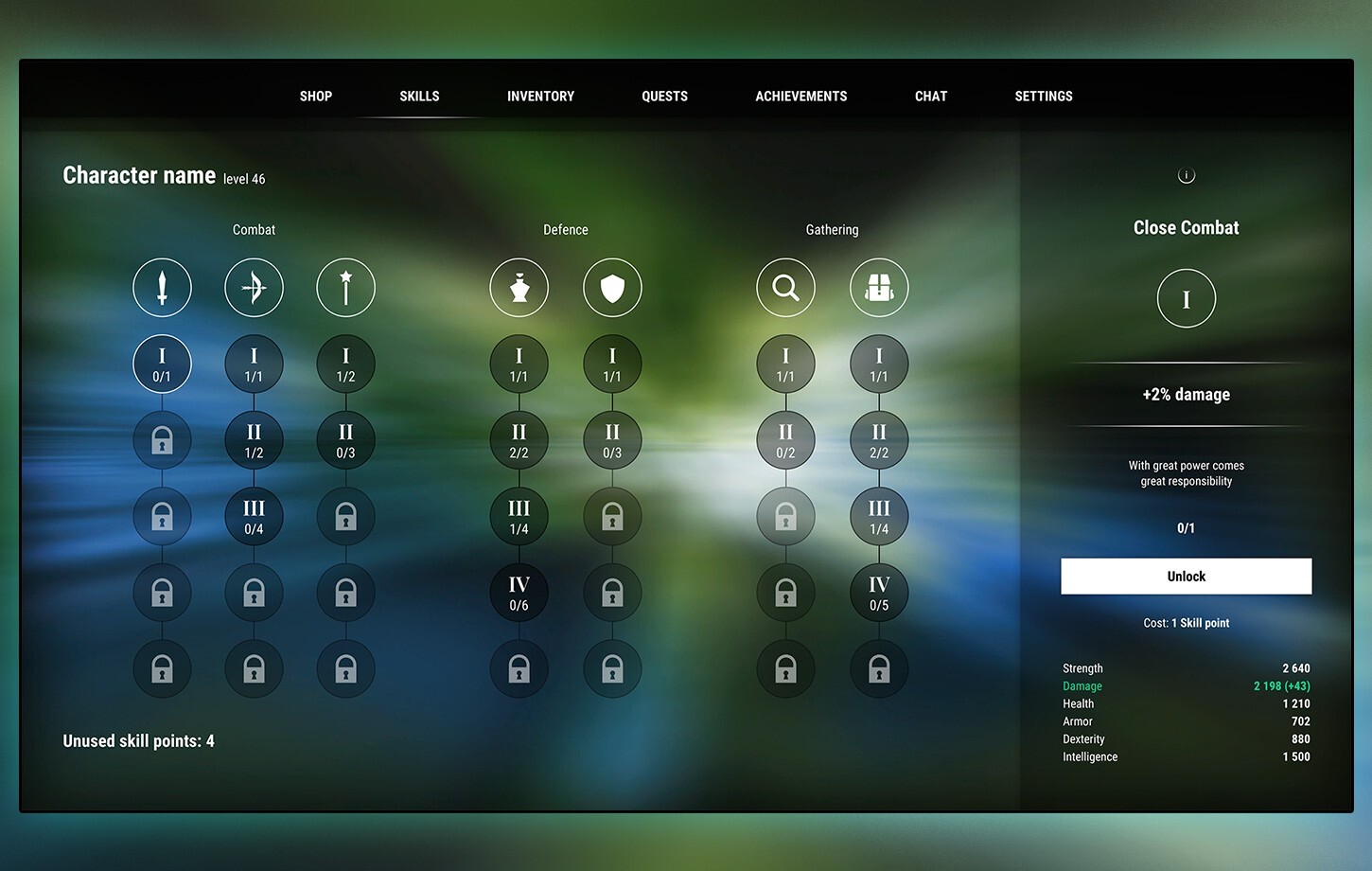Switch to the Inventory tab
Screen dimensions: 1372x871
(x=540, y=96)
